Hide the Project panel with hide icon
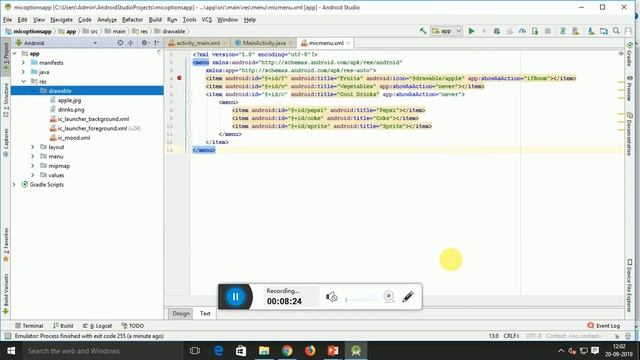Screen dimensions: 640x360 click(157, 43)
